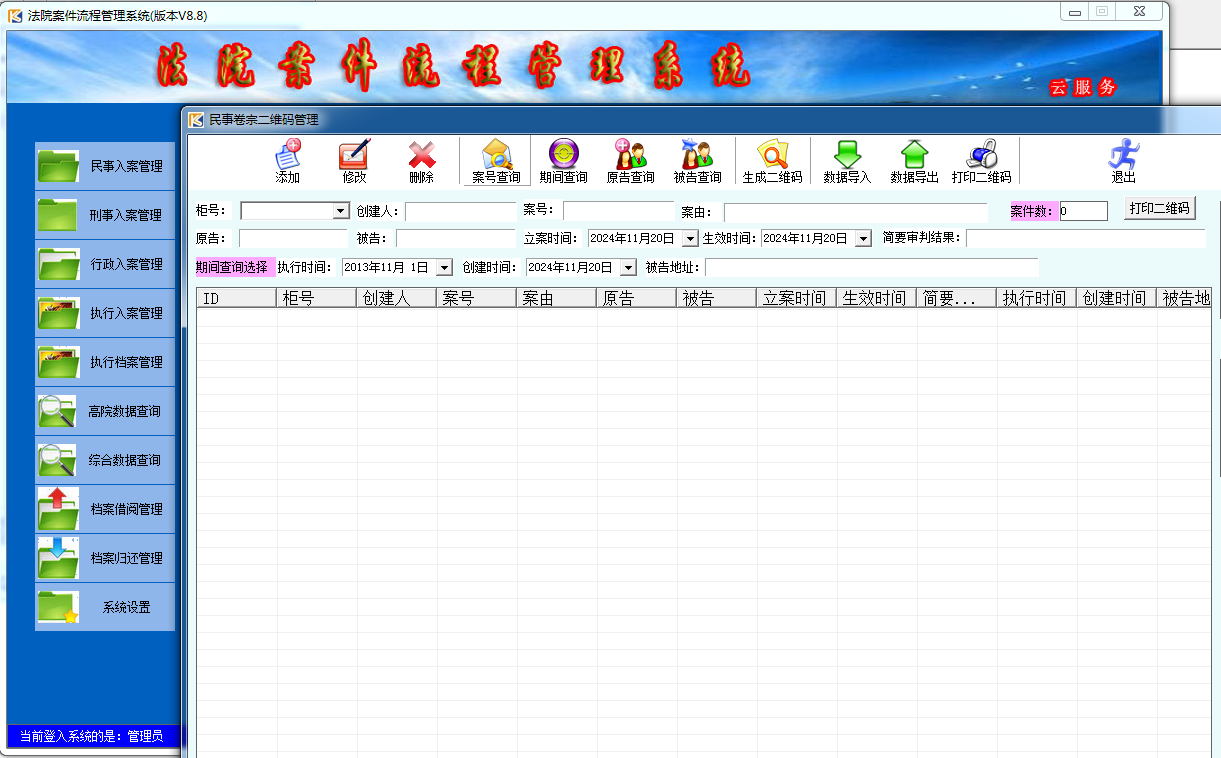Select 档案借阅管理 in sidebar menu
1221x758 pixels.
(105, 509)
